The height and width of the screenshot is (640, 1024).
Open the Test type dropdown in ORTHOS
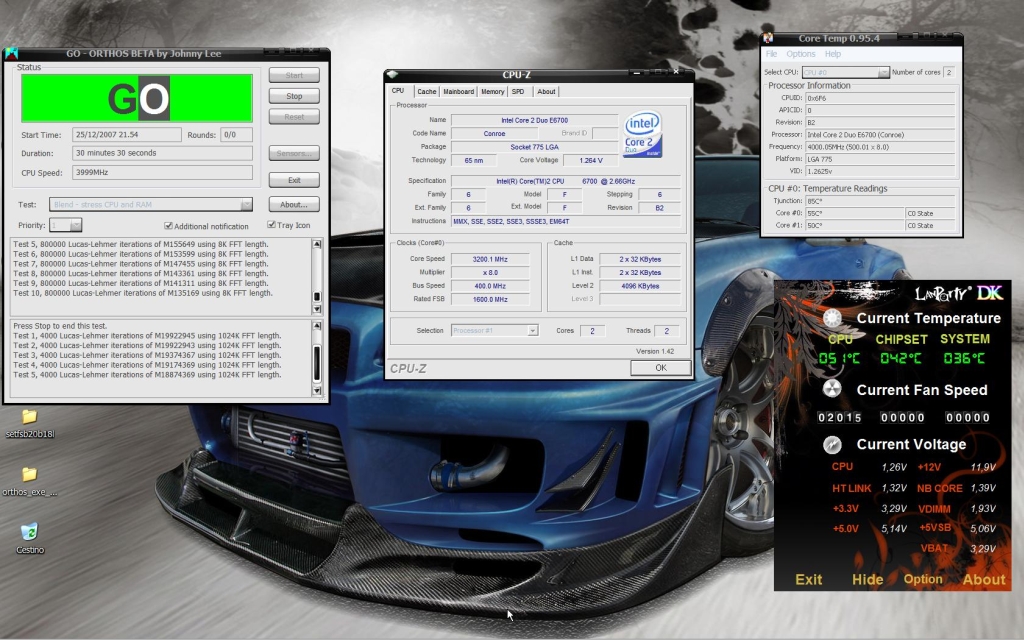click(246, 204)
